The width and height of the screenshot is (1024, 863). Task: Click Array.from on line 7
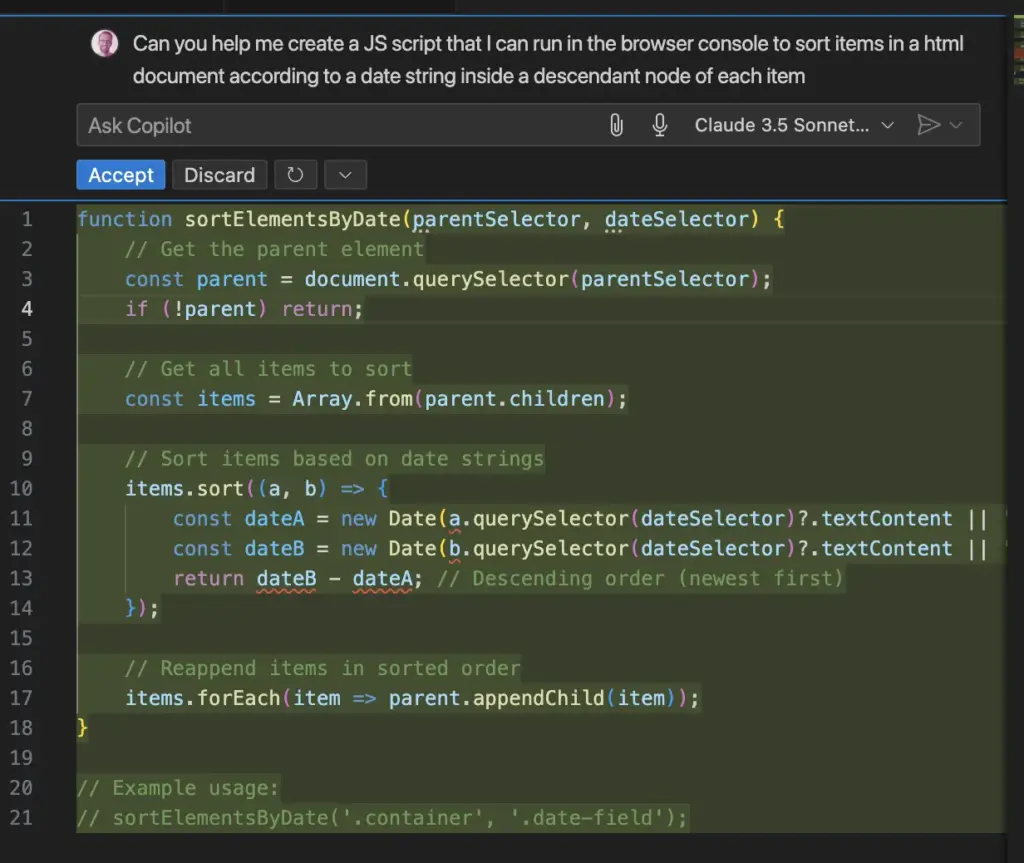click(352, 399)
